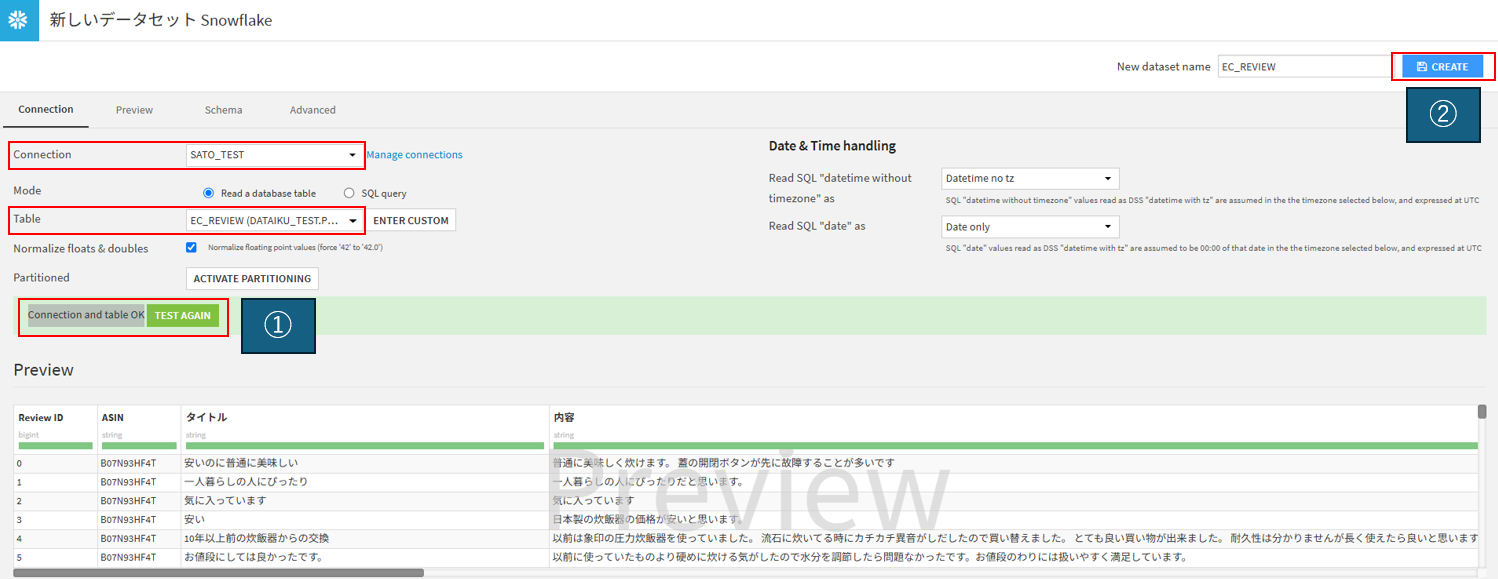Click the title cell 10年以上前の炊飯器からの交換

(364, 538)
